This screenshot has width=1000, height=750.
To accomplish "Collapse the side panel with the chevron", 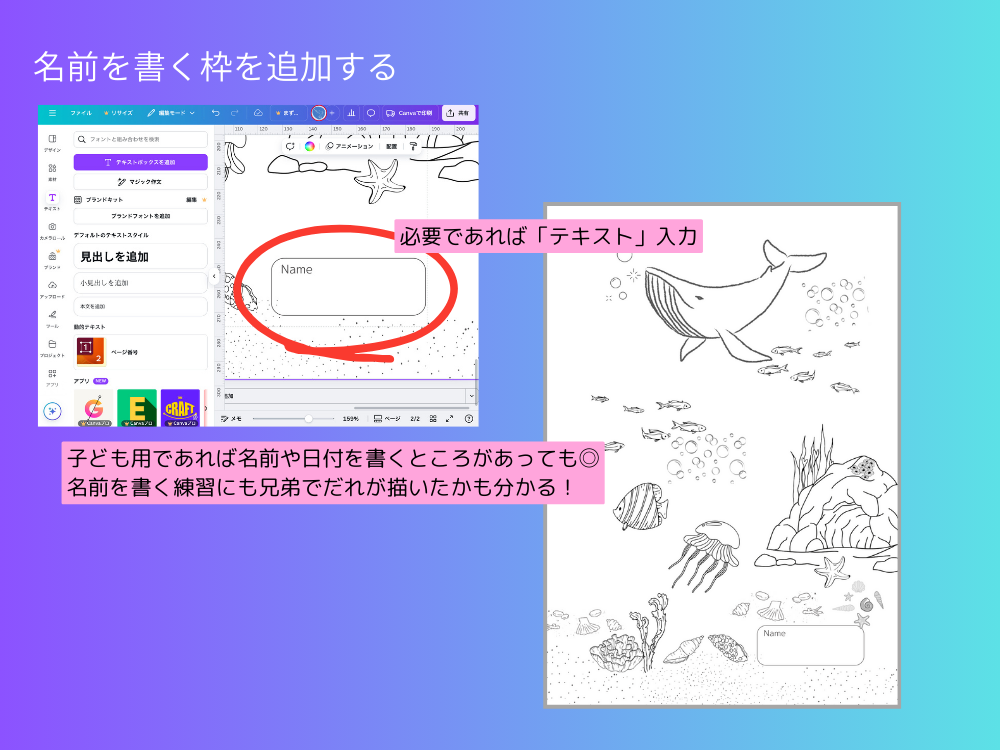I will (214, 275).
